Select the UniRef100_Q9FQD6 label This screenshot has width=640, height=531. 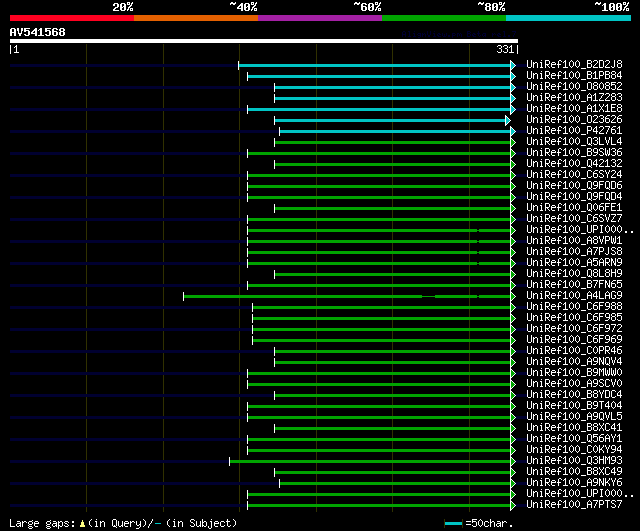click(x=574, y=186)
